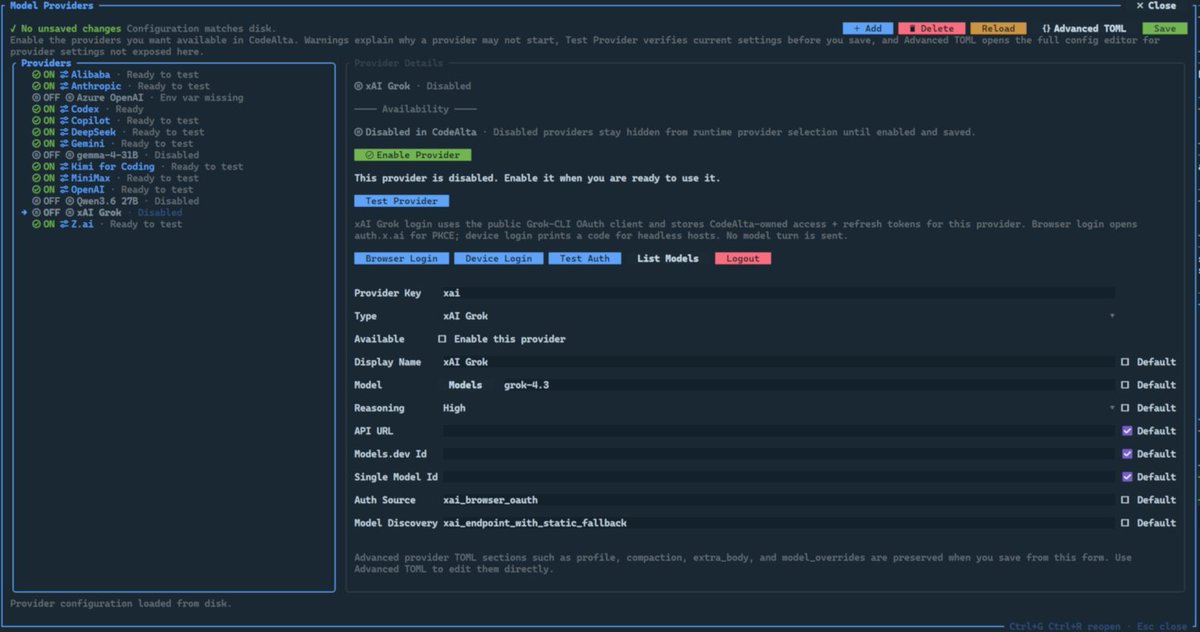
Task: Click the green check status icon on Anthropic row
Action: point(36,86)
